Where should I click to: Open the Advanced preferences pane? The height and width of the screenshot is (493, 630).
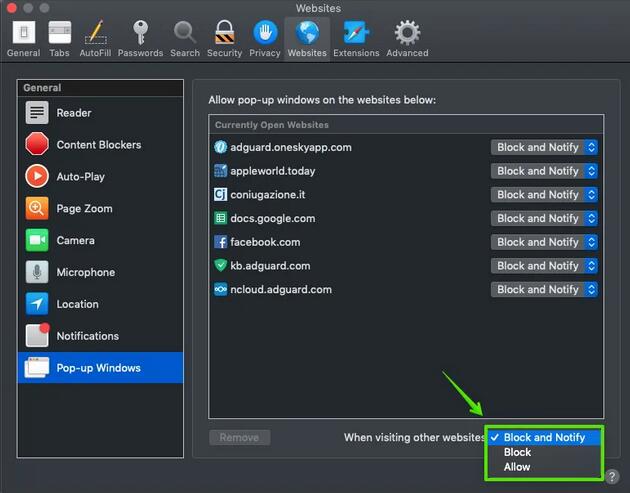click(407, 38)
